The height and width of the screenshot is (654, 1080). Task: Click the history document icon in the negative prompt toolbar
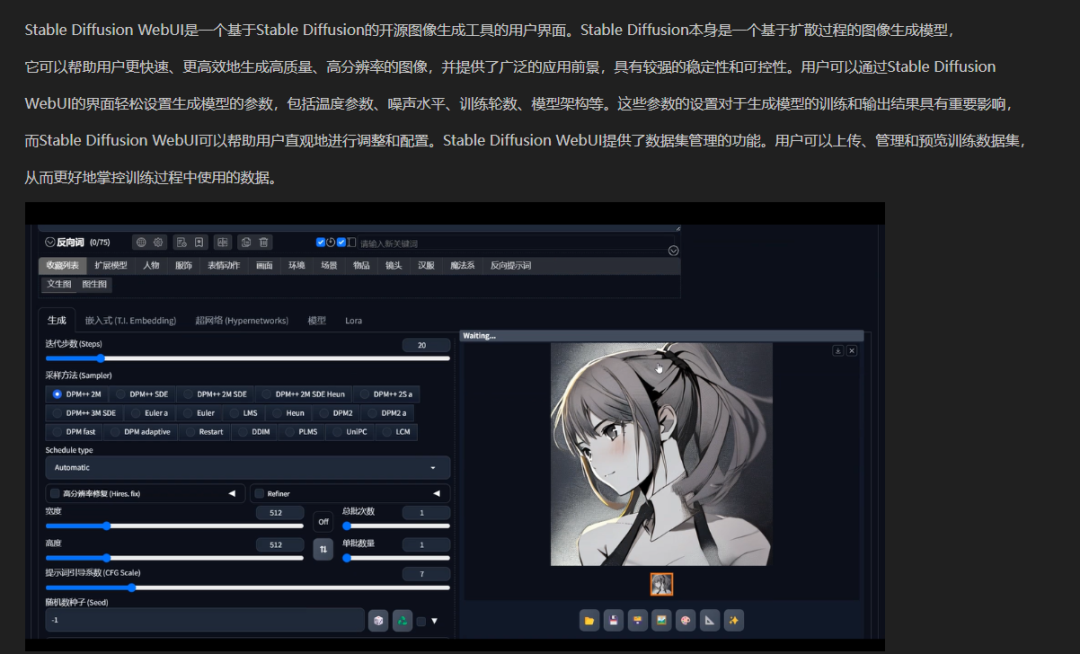[x=182, y=242]
